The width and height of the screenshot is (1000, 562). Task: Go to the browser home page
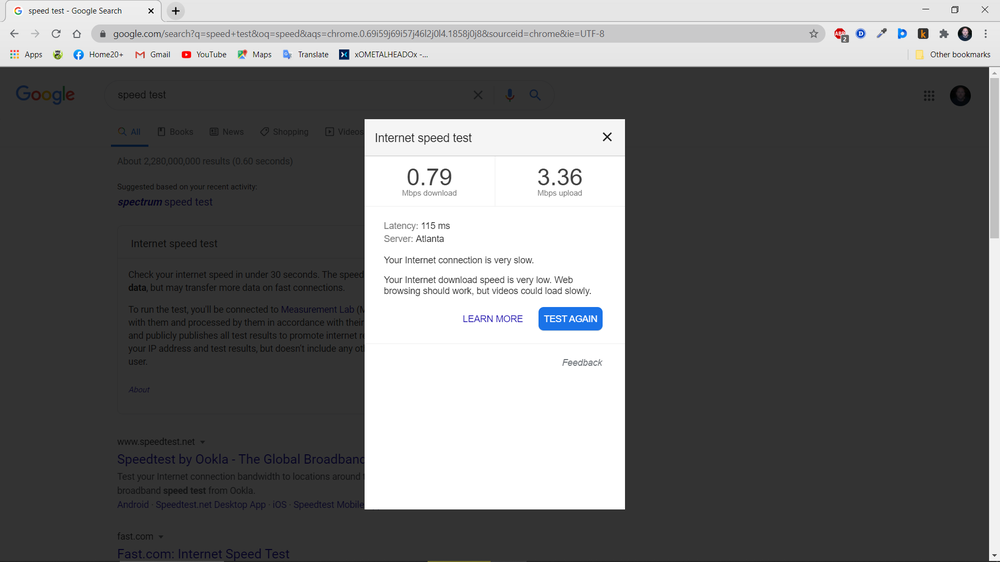coord(77,33)
